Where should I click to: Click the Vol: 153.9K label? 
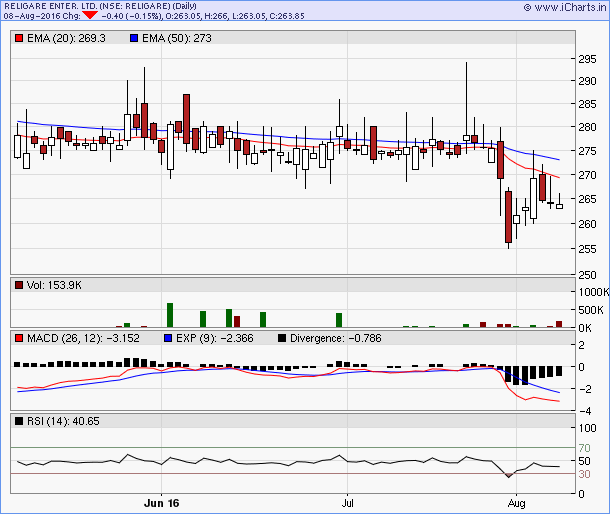[x=54, y=285]
